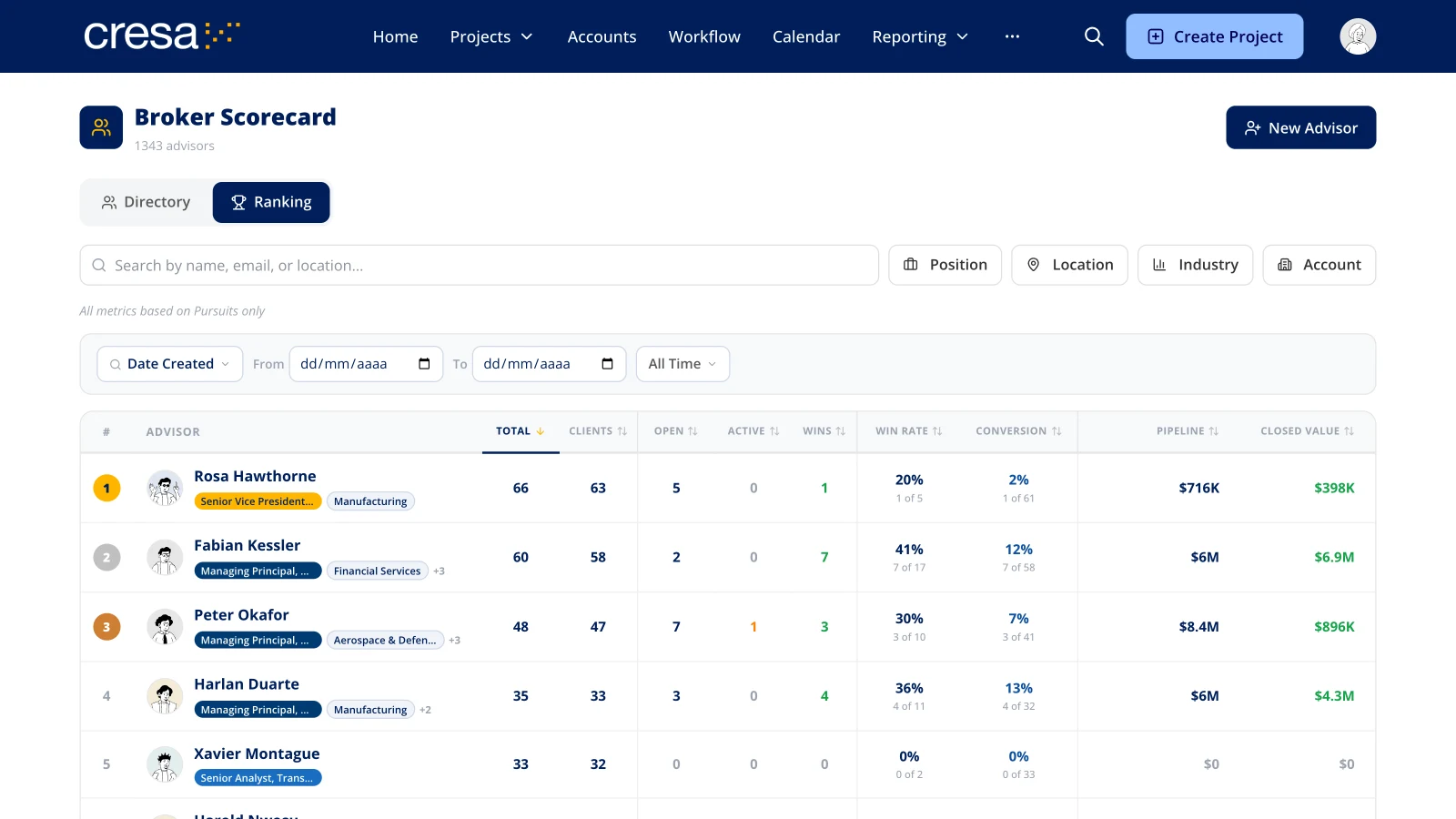Open Calendar in the navbar
Image resolution: width=1456 pixels, height=819 pixels.
tap(806, 36)
